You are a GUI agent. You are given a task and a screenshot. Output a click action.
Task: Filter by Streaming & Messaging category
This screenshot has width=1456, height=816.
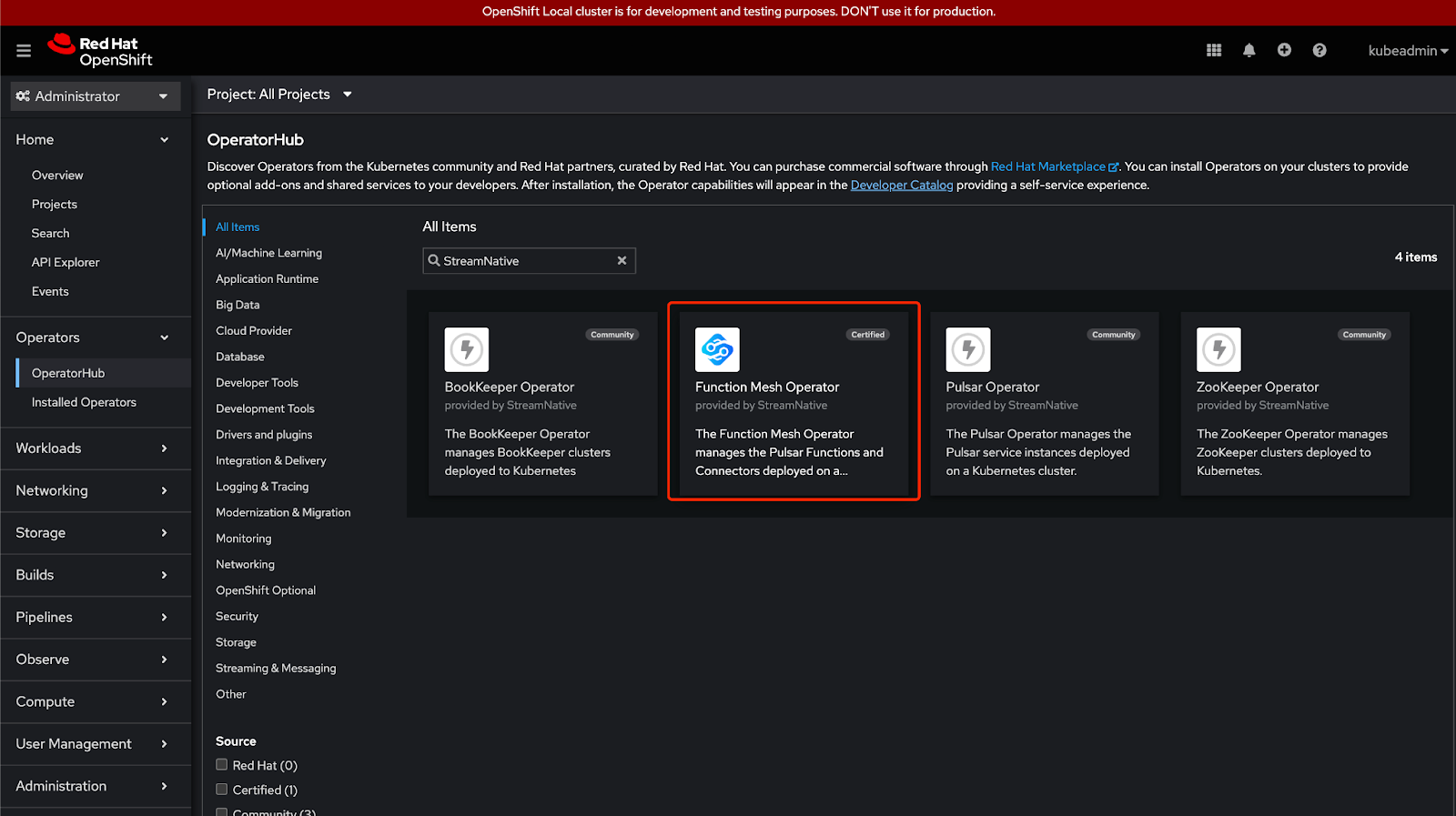[276, 669]
